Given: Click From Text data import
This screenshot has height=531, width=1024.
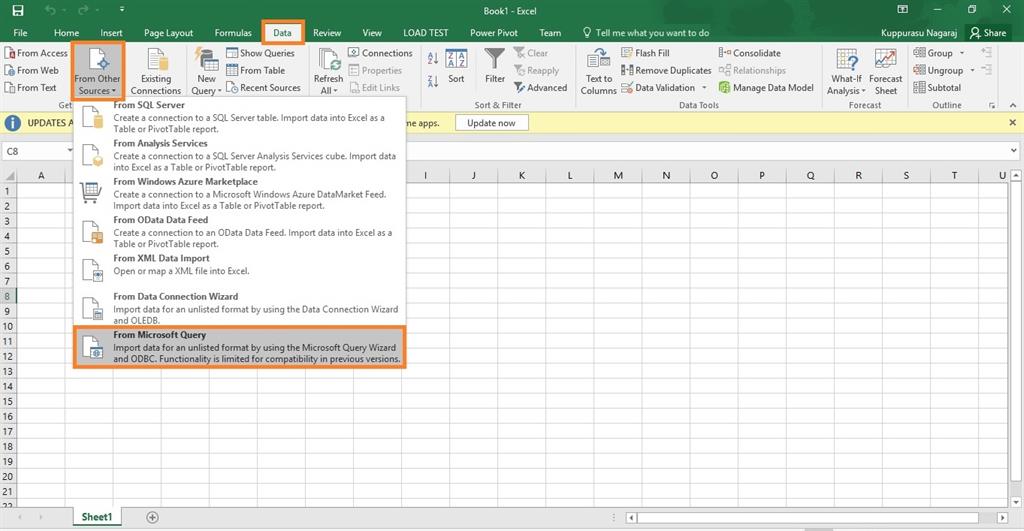Looking at the screenshot, I should pyautogui.click(x=31, y=88).
